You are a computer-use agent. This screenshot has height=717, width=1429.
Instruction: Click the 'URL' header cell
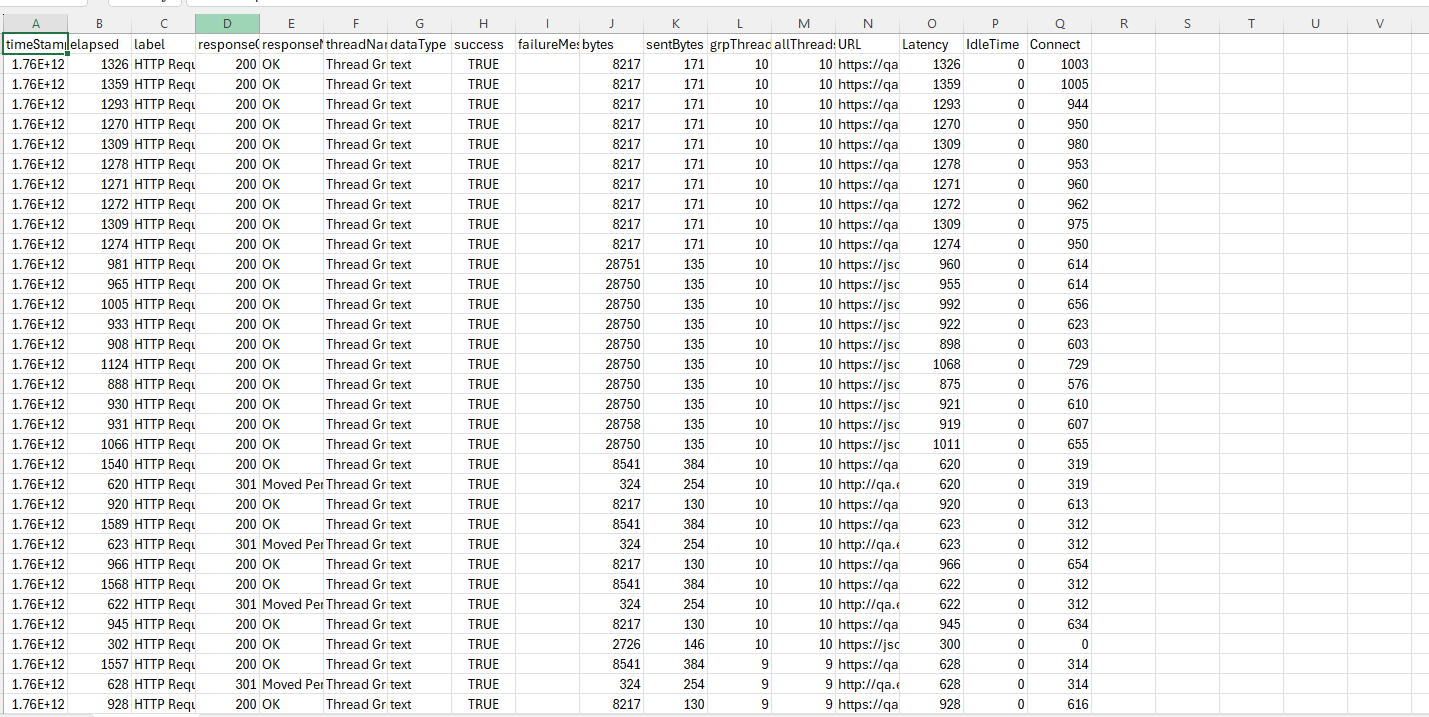coord(867,44)
